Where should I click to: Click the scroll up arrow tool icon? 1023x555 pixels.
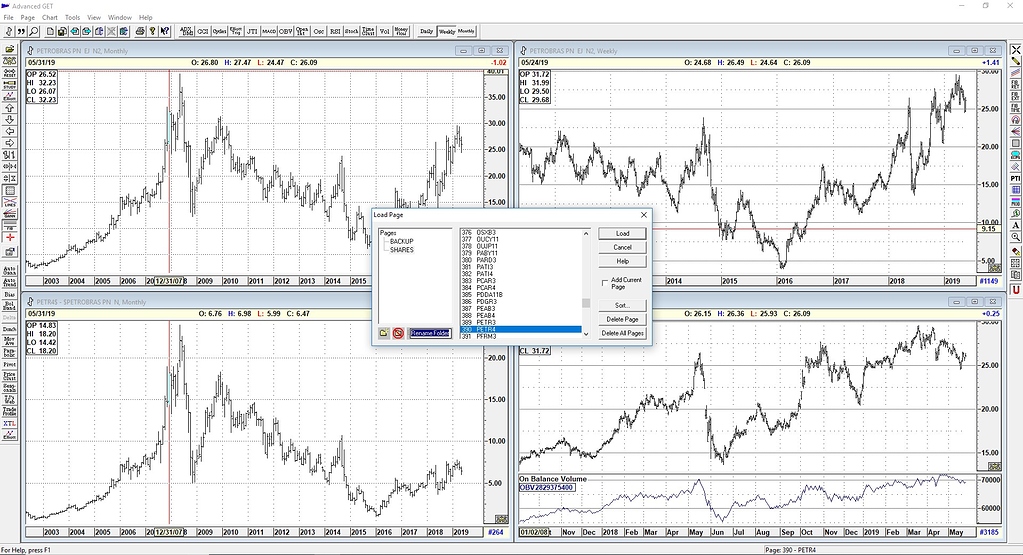tap(10, 108)
